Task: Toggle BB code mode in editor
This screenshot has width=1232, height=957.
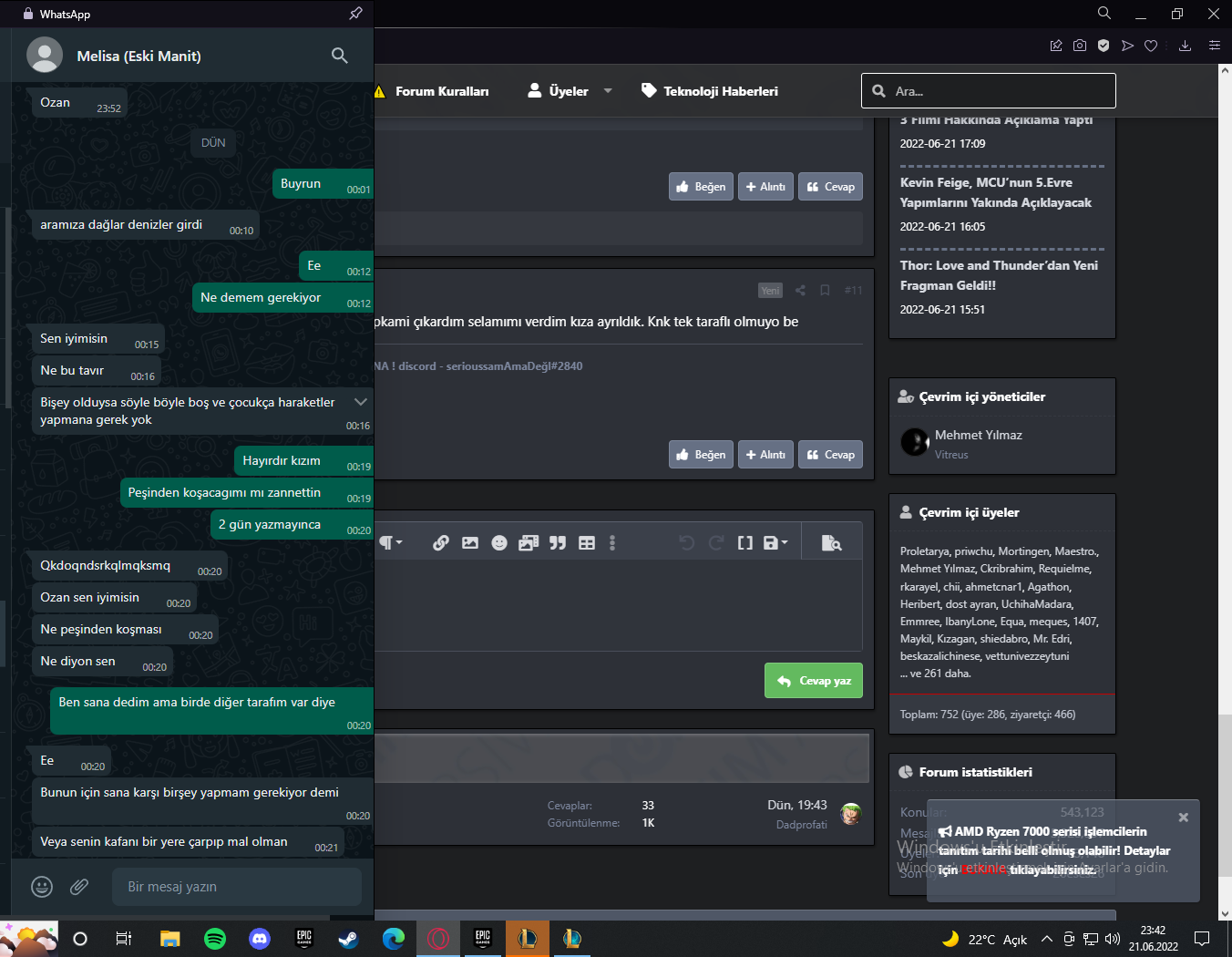Action: coord(745,543)
